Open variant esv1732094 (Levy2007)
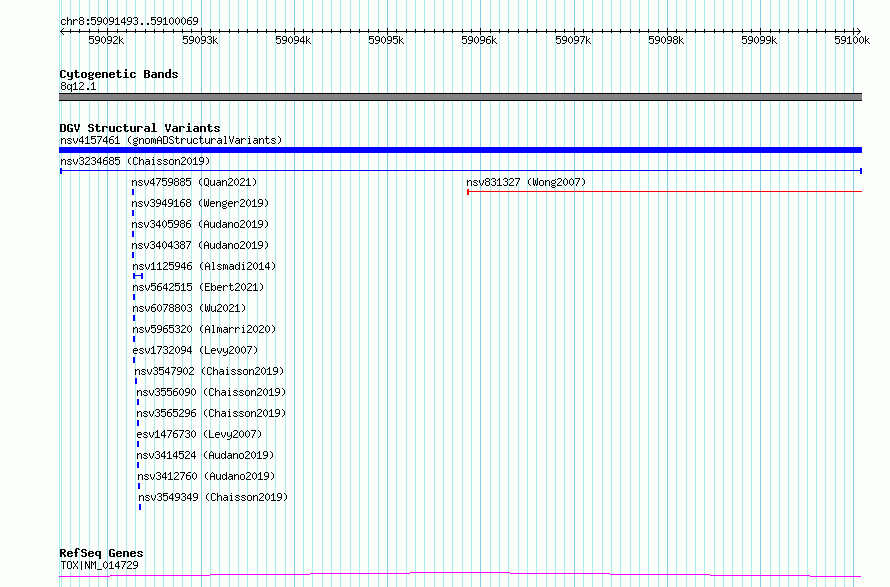 195,350
